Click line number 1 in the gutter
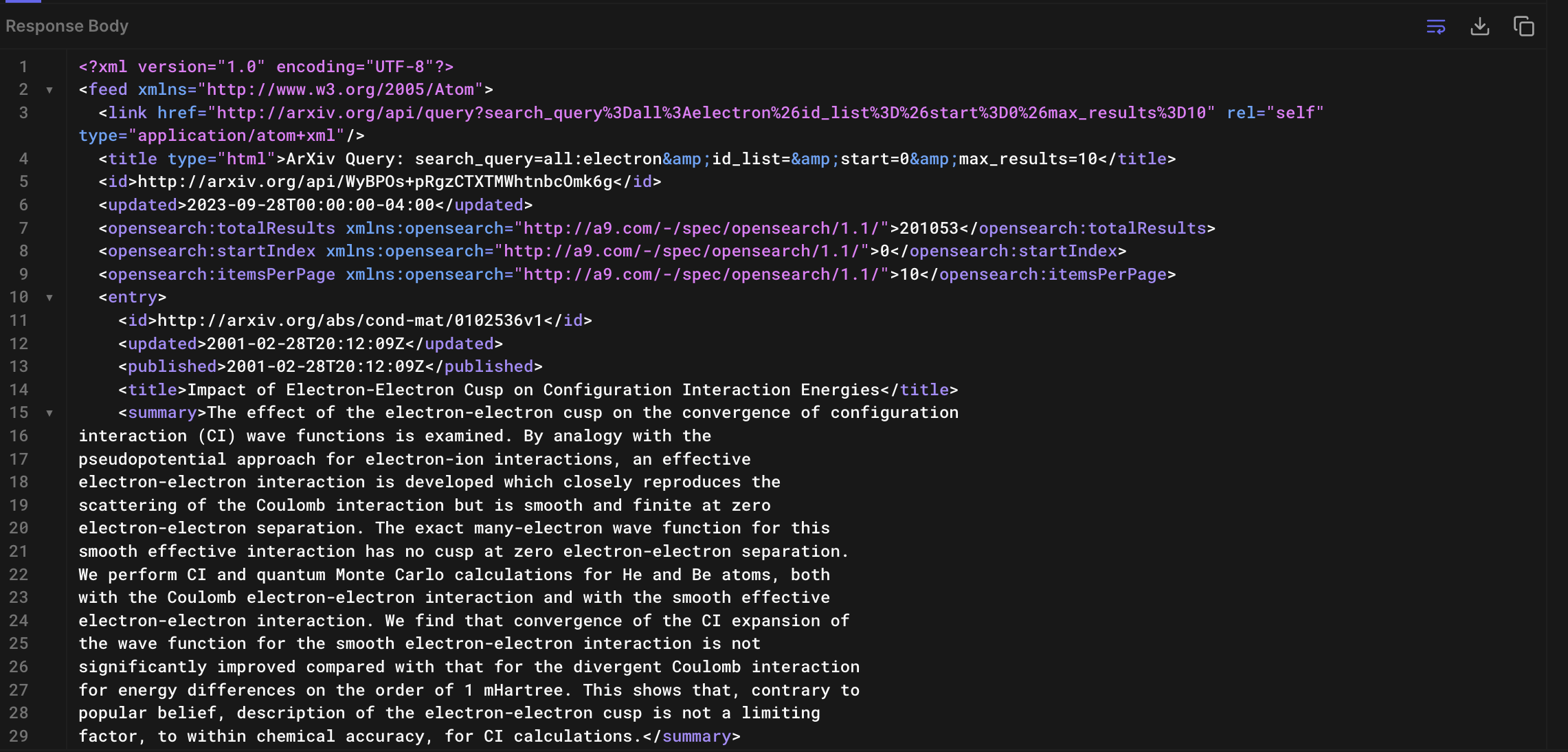This screenshot has height=752, width=1568. [x=23, y=67]
